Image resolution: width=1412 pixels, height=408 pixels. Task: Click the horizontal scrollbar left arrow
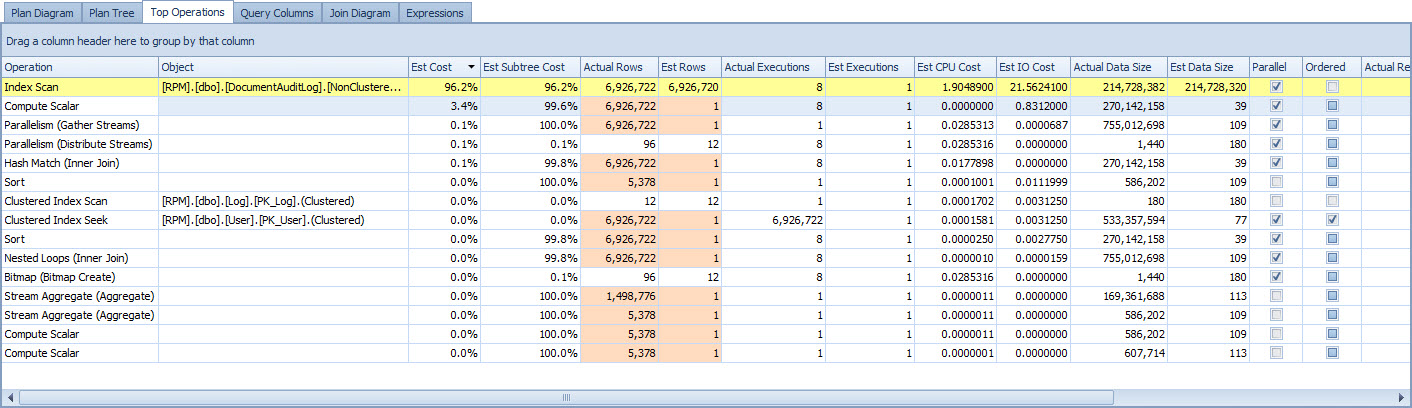click(x=10, y=398)
